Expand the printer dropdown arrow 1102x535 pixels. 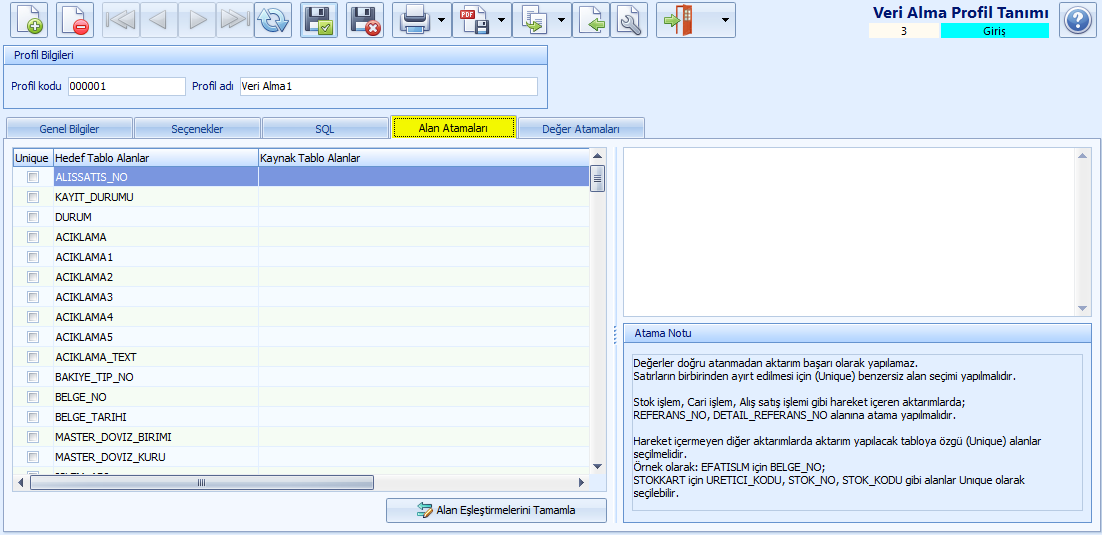pyautogui.click(x=441, y=20)
